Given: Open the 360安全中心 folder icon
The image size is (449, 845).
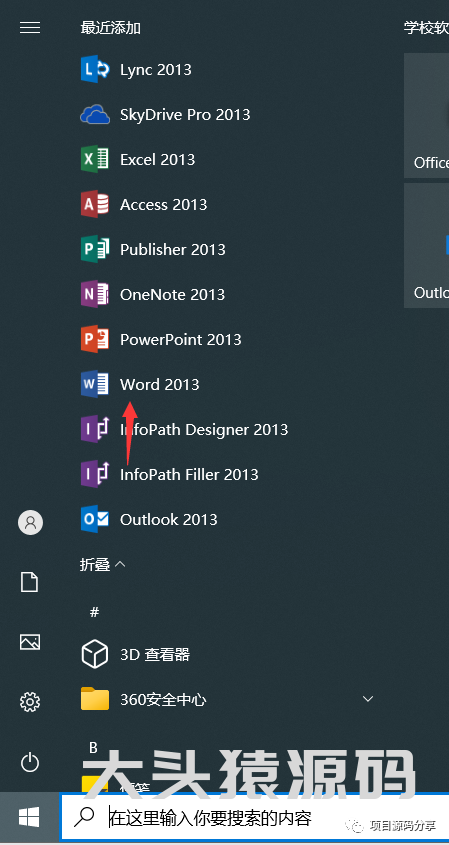Looking at the screenshot, I should [x=95, y=699].
